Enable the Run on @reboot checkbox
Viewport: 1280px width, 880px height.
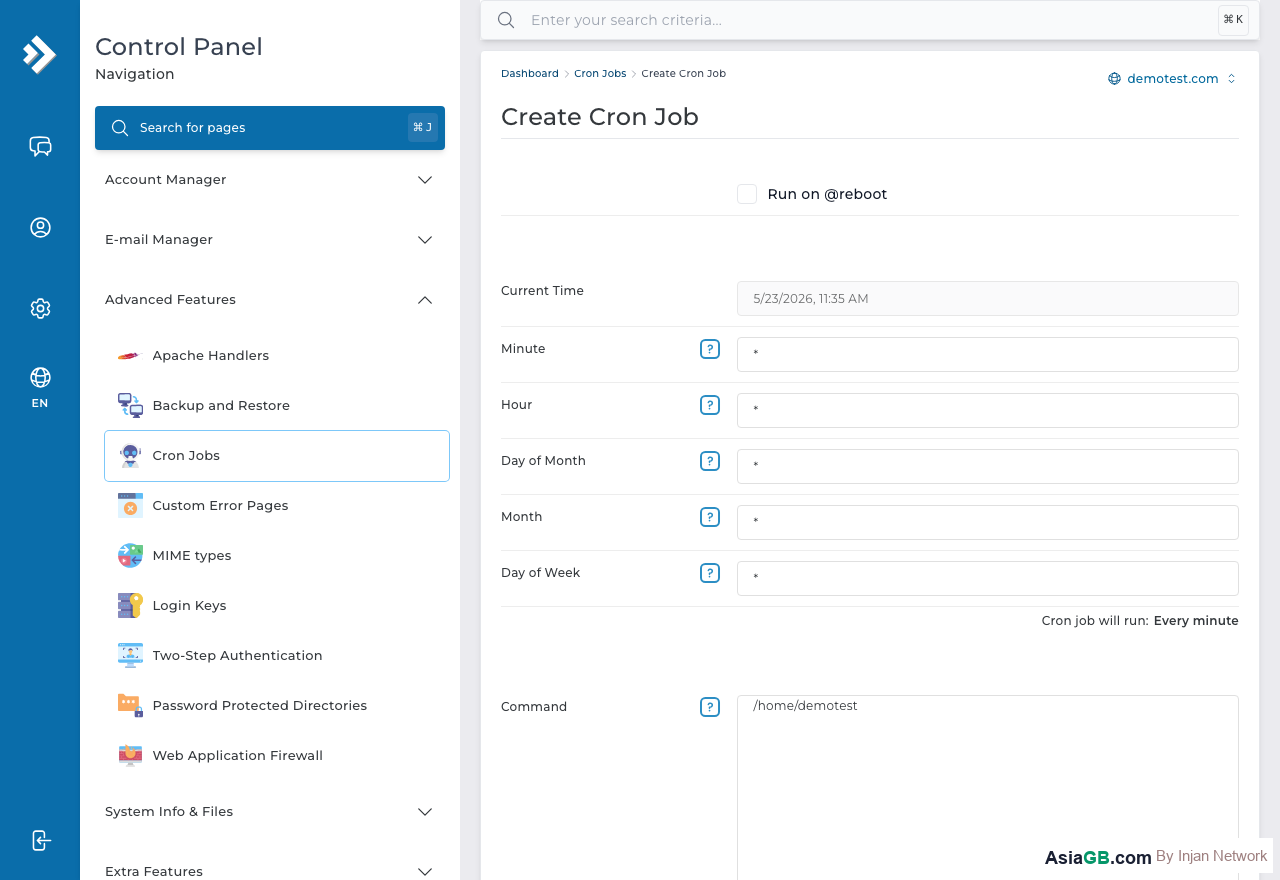click(x=747, y=194)
